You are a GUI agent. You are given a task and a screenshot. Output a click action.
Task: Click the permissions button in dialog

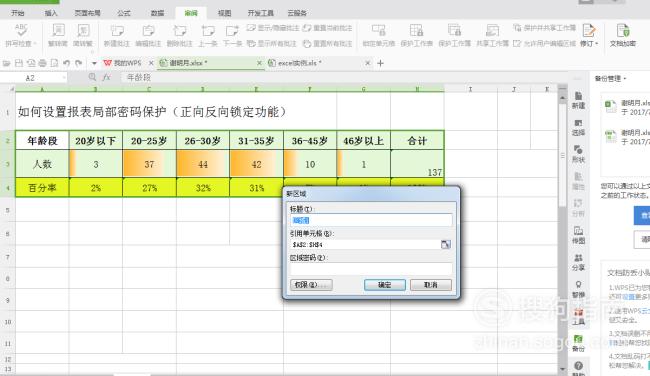click(311, 285)
